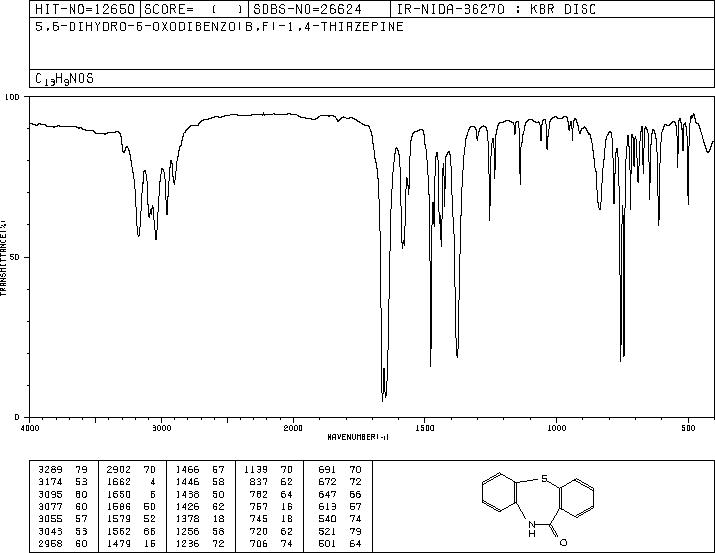Select peak value 672 in table
Image resolution: width=715 pixels, height=553 pixels.
click(327, 482)
